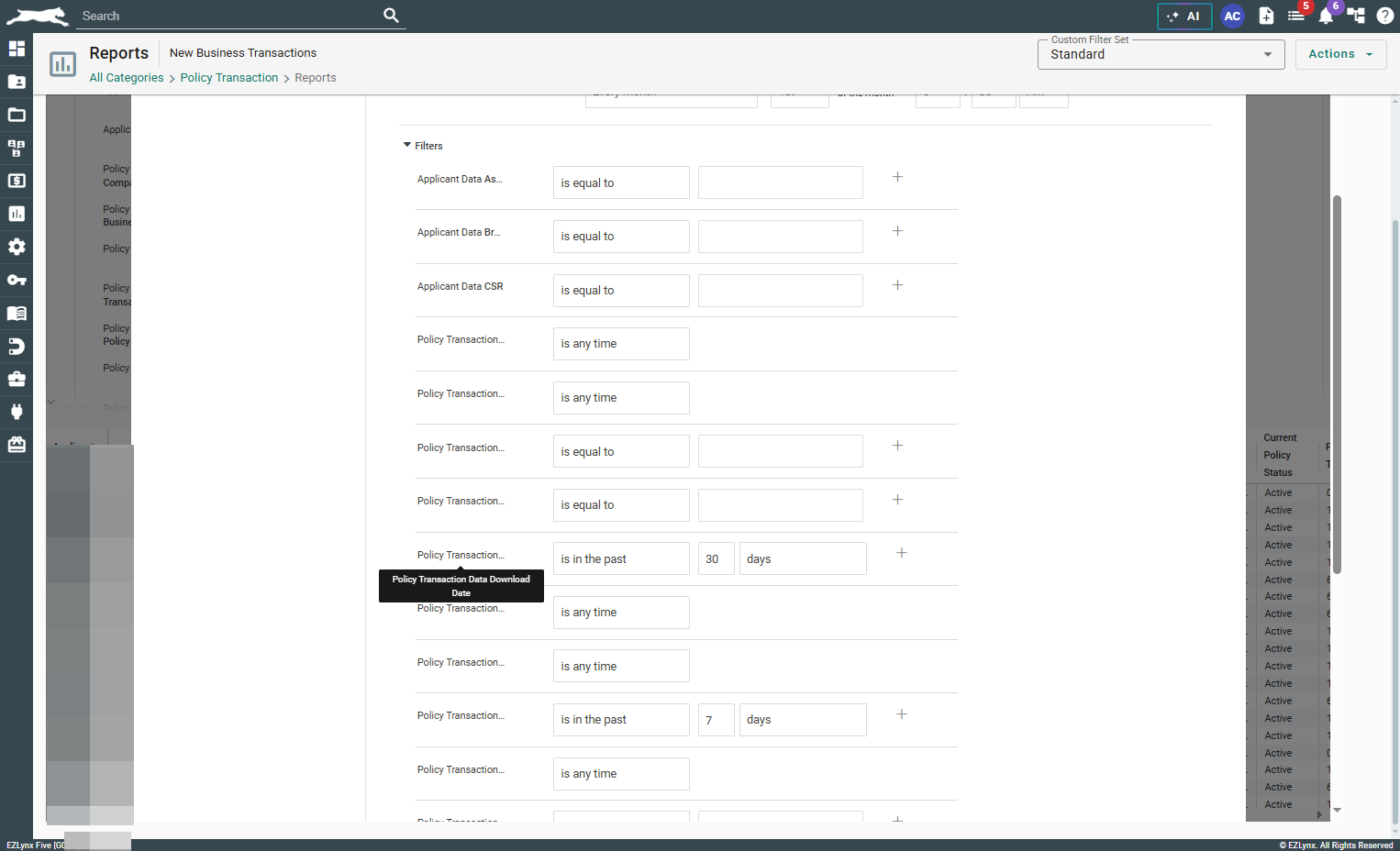The width and height of the screenshot is (1400, 851).
Task: Open the magnet icon in sidebar
Action: [17, 346]
